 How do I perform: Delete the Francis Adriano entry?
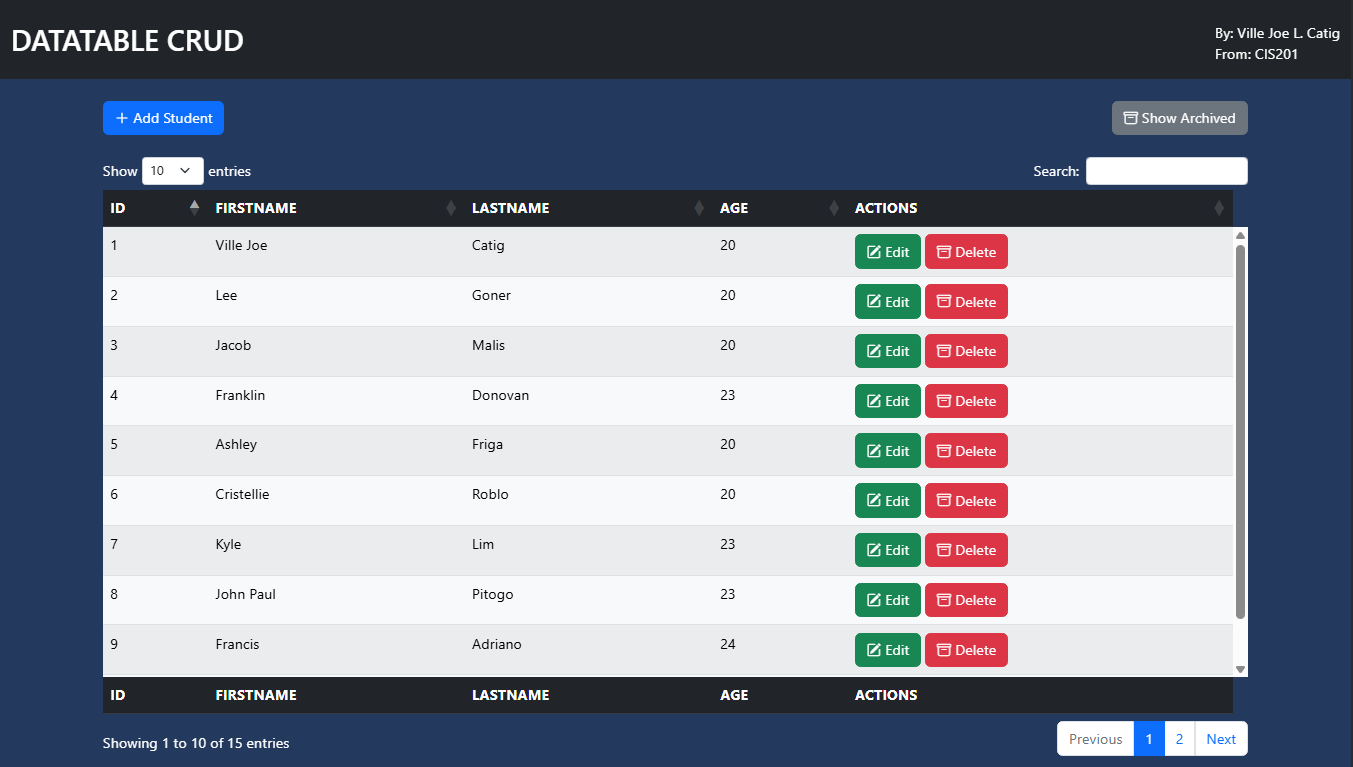point(965,650)
